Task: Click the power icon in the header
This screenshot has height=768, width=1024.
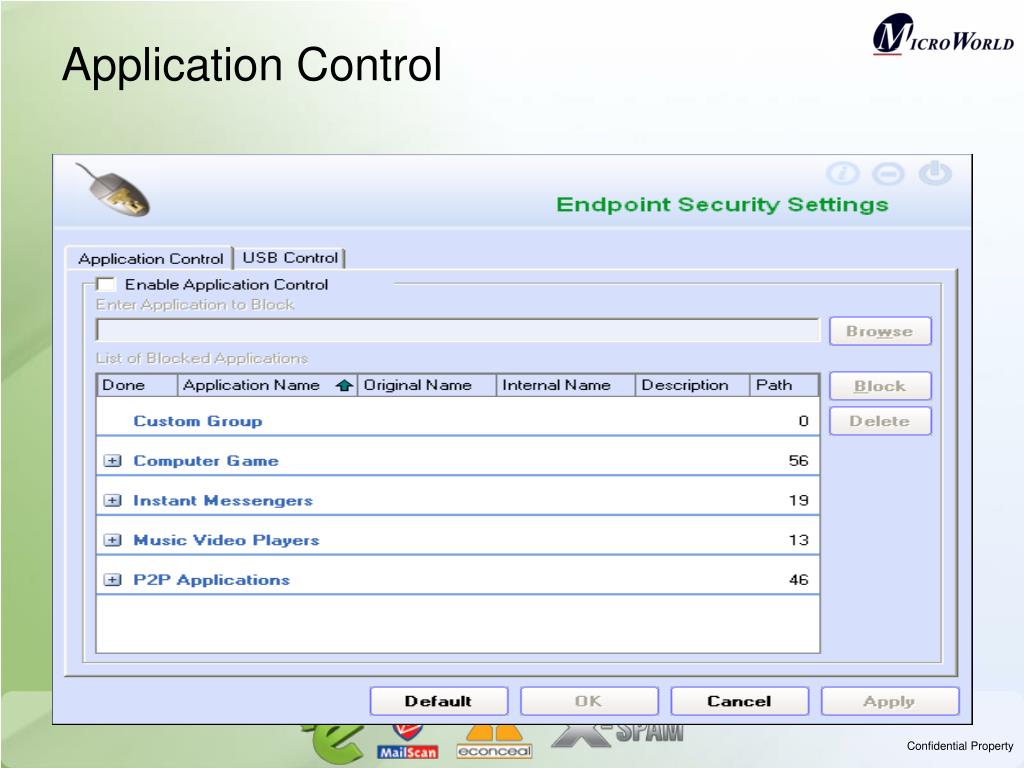Action: point(935,173)
